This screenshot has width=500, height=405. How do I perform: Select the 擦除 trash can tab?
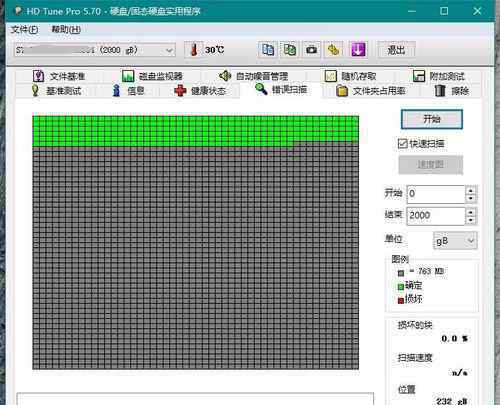pos(452,90)
